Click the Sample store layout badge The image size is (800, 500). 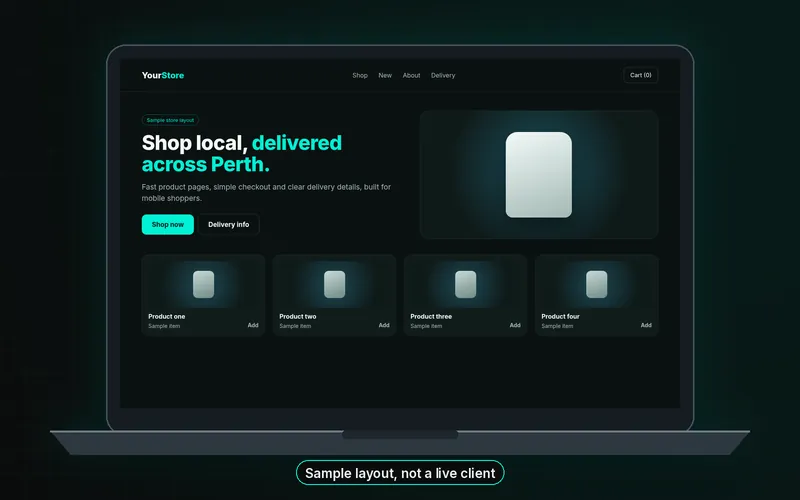[x=170, y=120]
